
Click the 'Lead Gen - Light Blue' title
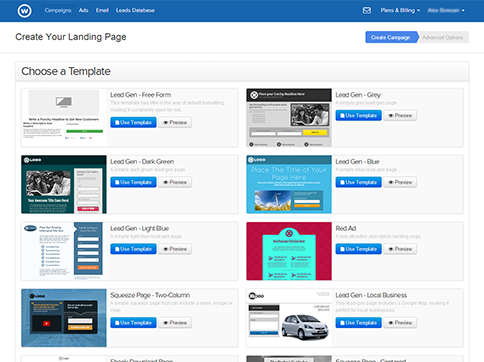140,228
